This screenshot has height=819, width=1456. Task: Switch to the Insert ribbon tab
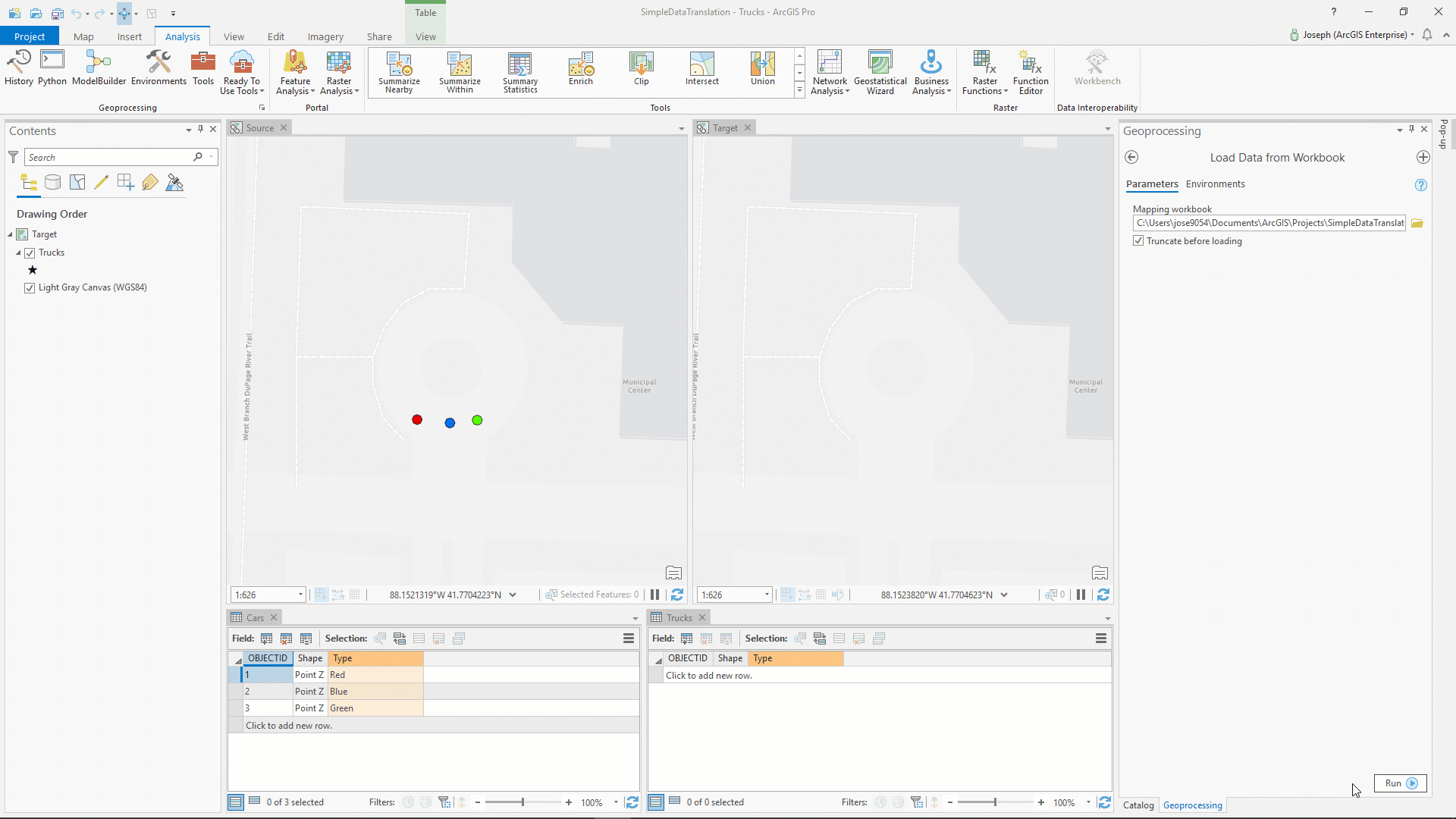(130, 36)
